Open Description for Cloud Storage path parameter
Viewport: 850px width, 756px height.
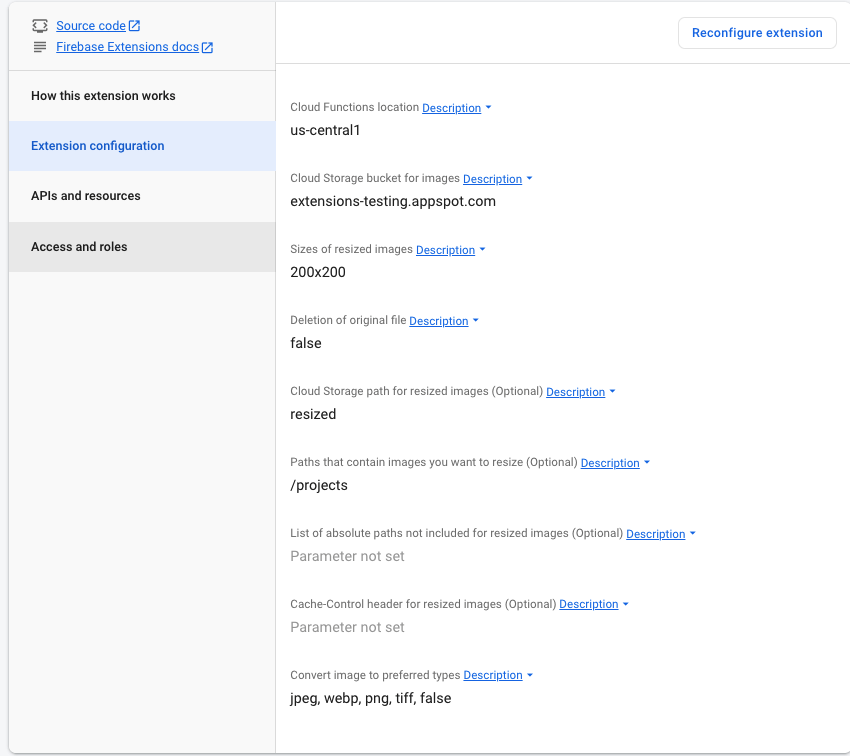click(574, 391)
